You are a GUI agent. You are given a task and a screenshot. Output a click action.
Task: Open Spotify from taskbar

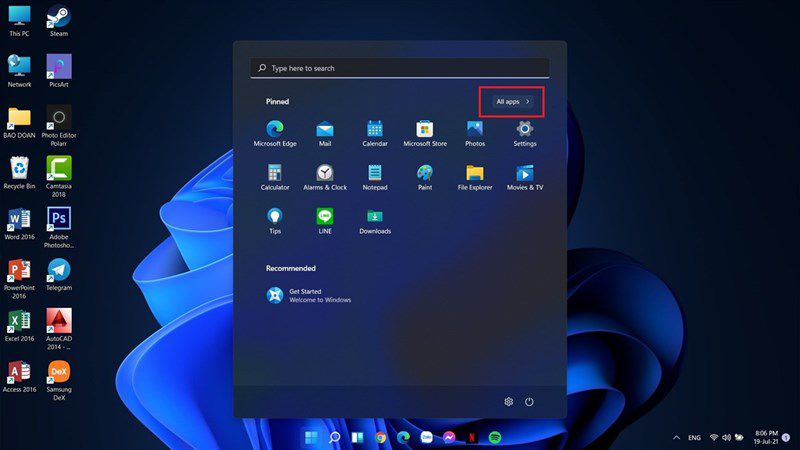click(495, 437)
